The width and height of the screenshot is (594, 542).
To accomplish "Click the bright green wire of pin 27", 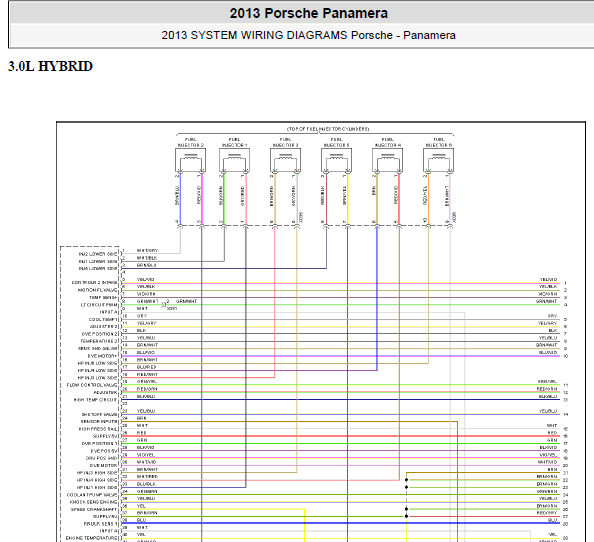I will pyautogui.click(x=341, y=444).
